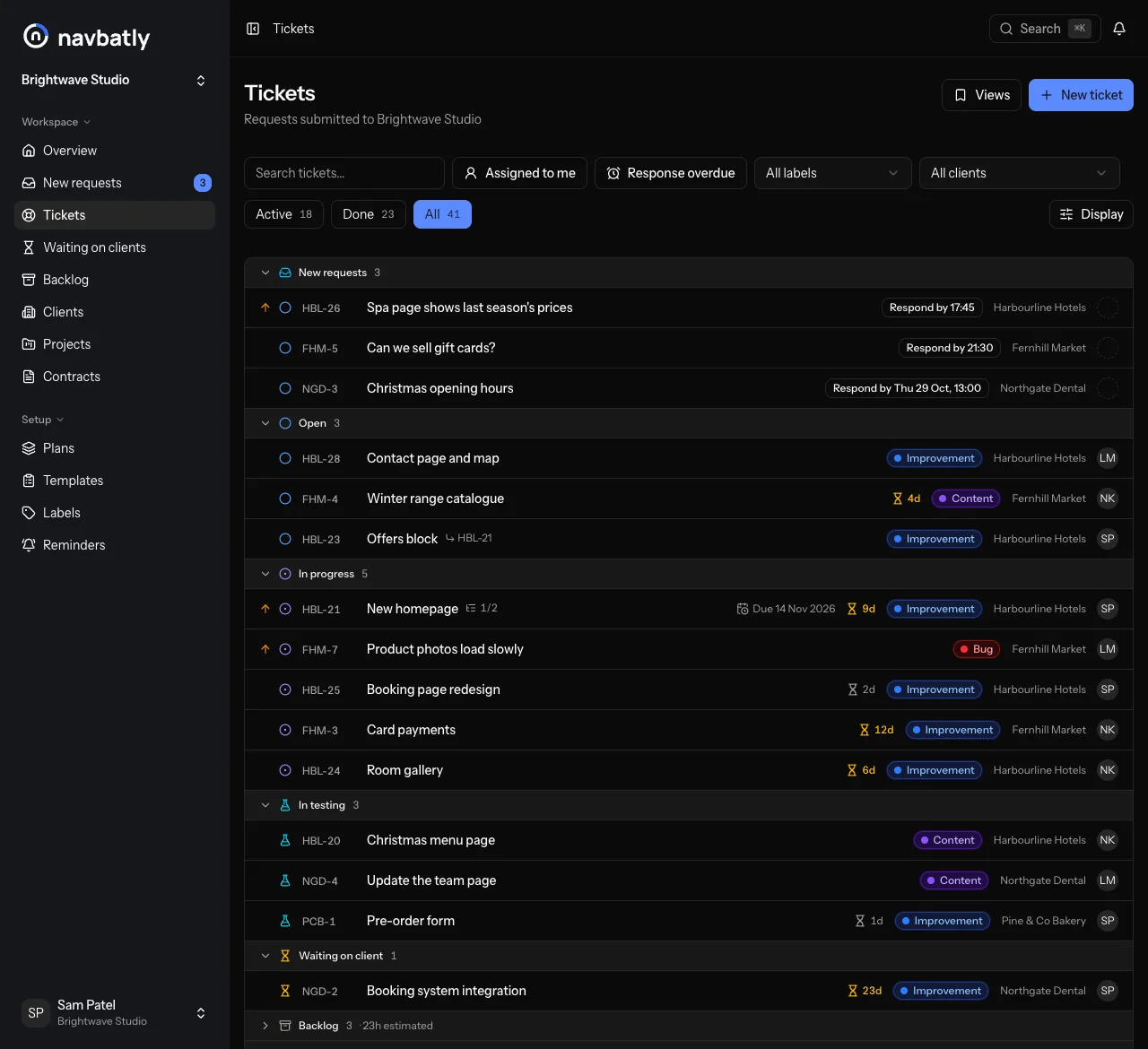1148x1049 pixels.
Task: Toggle the sidebar panel icon
Action: 253,29
